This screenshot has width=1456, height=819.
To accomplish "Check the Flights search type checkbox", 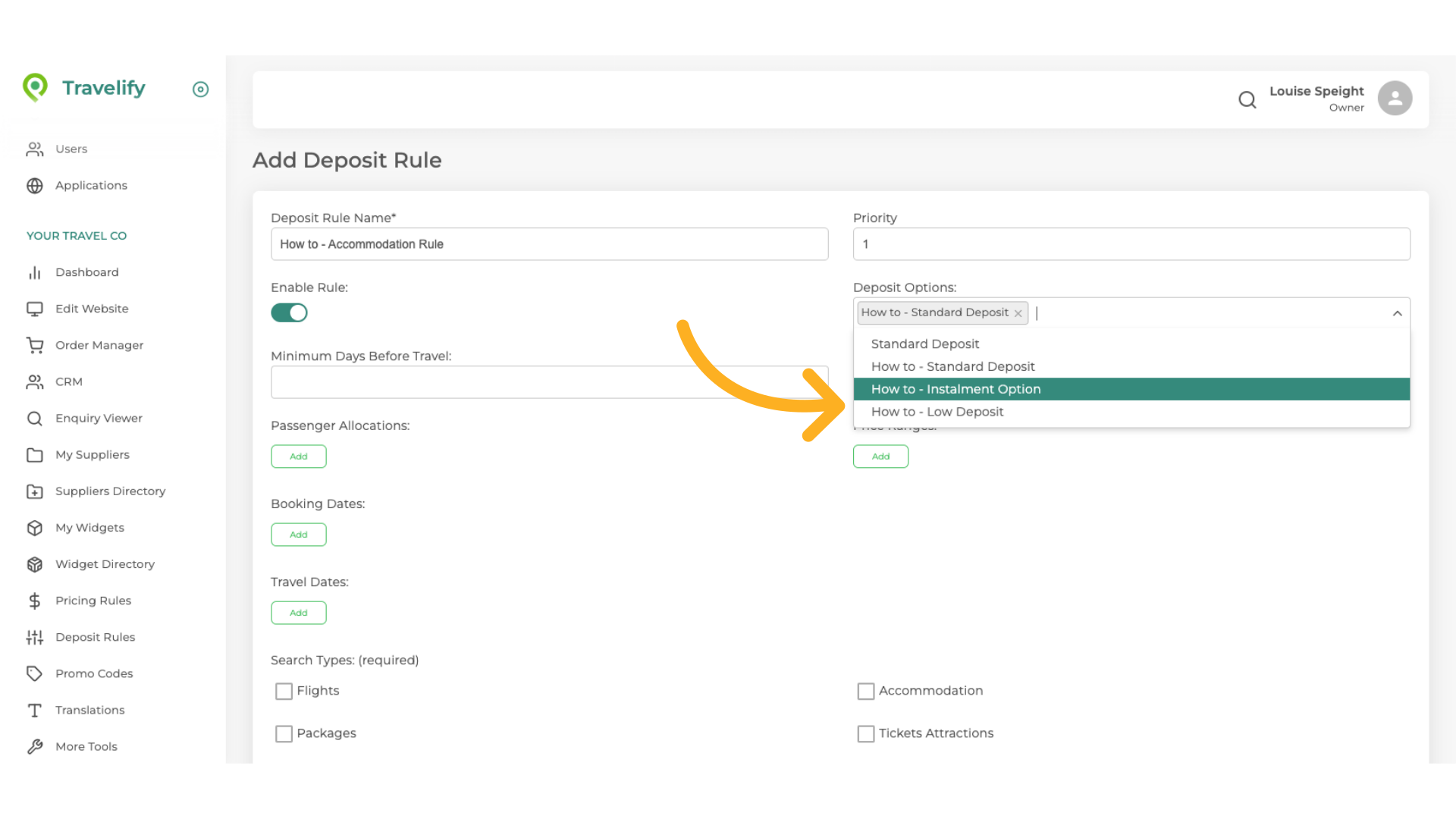I will click(284, 691).
